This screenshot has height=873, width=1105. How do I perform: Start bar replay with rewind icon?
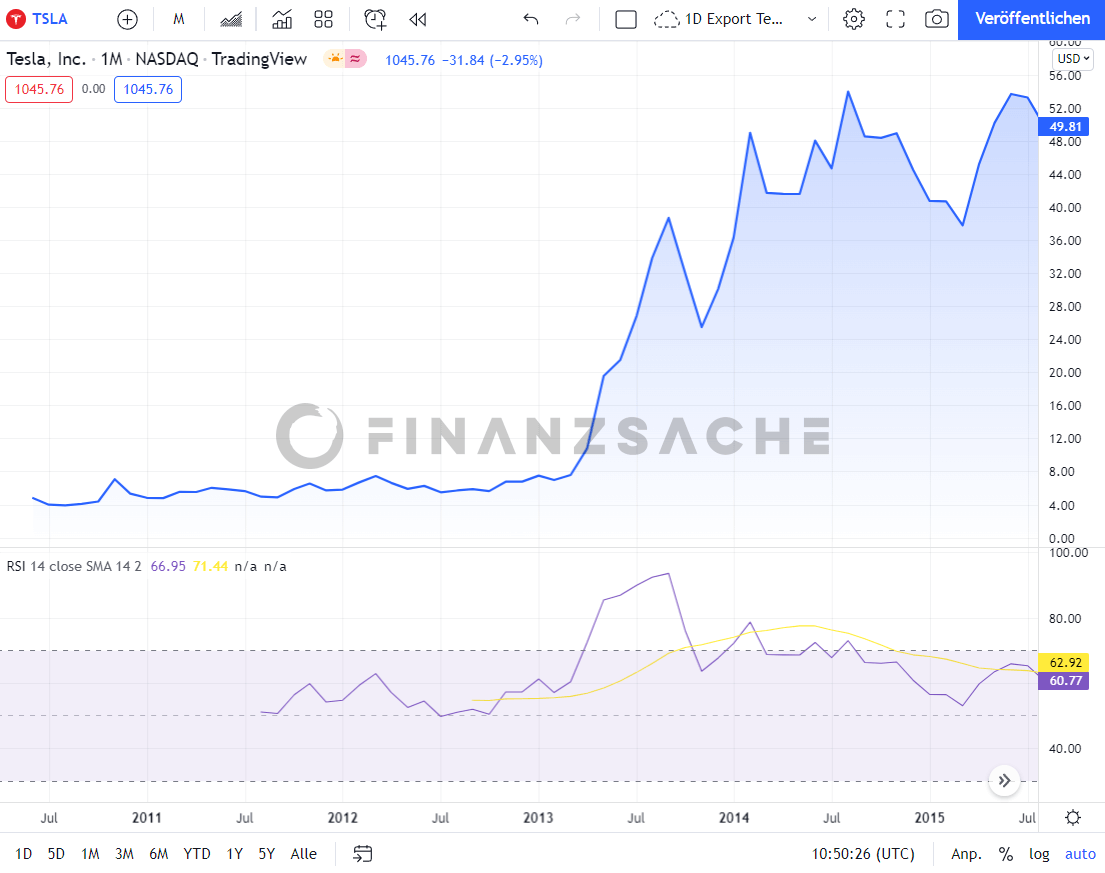coord(418,20)
